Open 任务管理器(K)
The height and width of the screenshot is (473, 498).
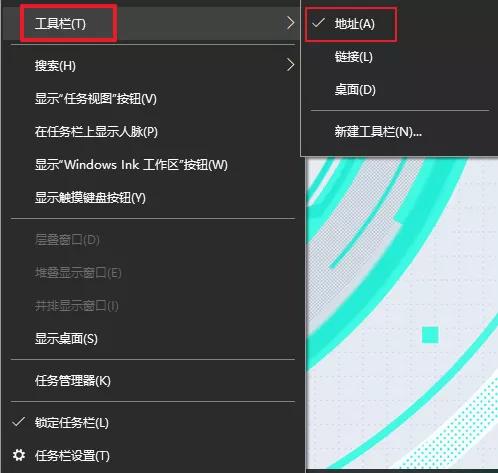153,381
